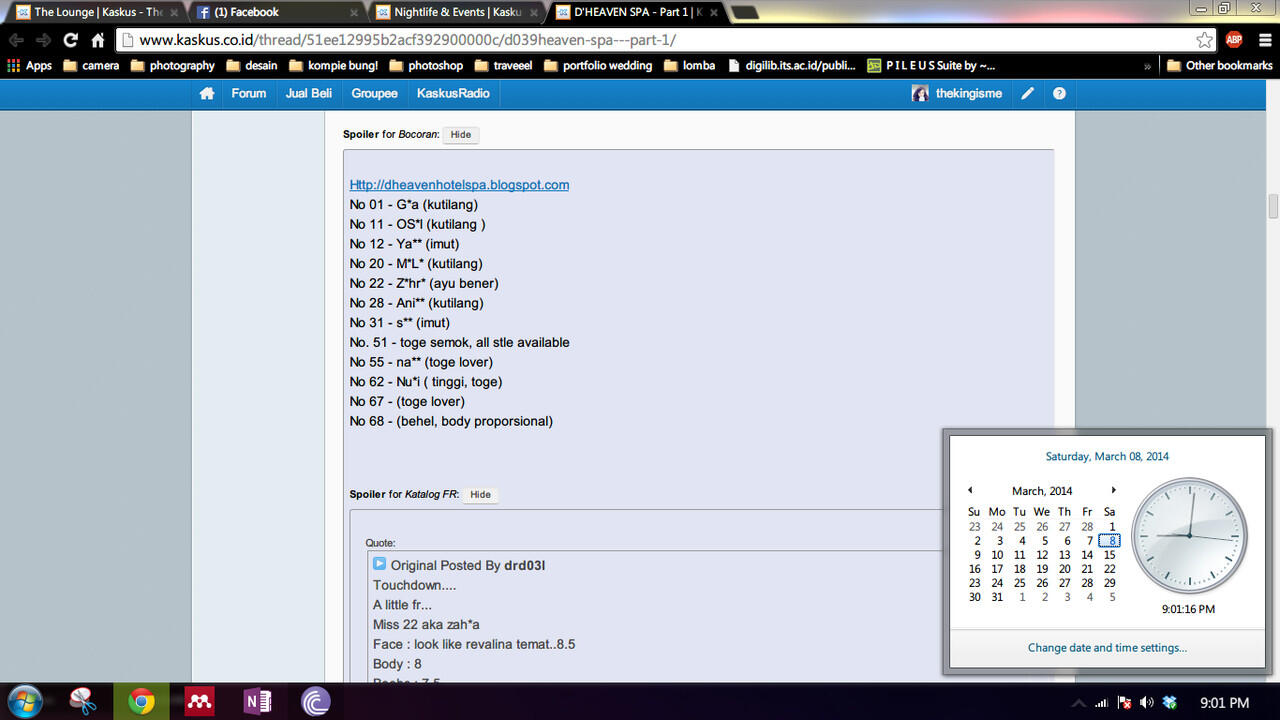Open digilib.its.ac.id bookmark
This screenshot has height=720, width=1280.
click(791, 66)
